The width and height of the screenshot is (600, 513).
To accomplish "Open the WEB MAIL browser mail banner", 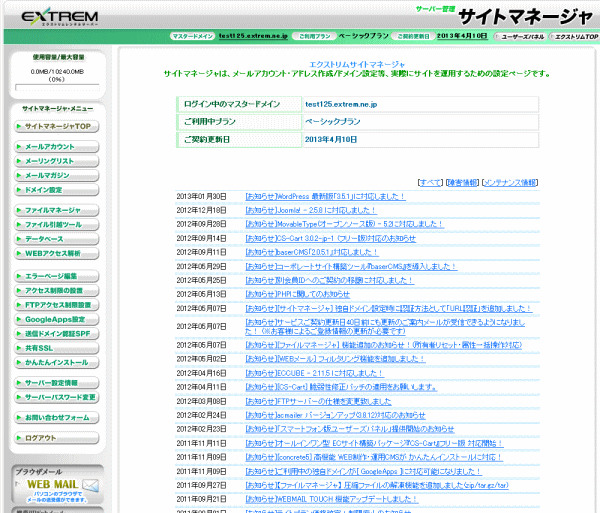I will click(56, 487).
